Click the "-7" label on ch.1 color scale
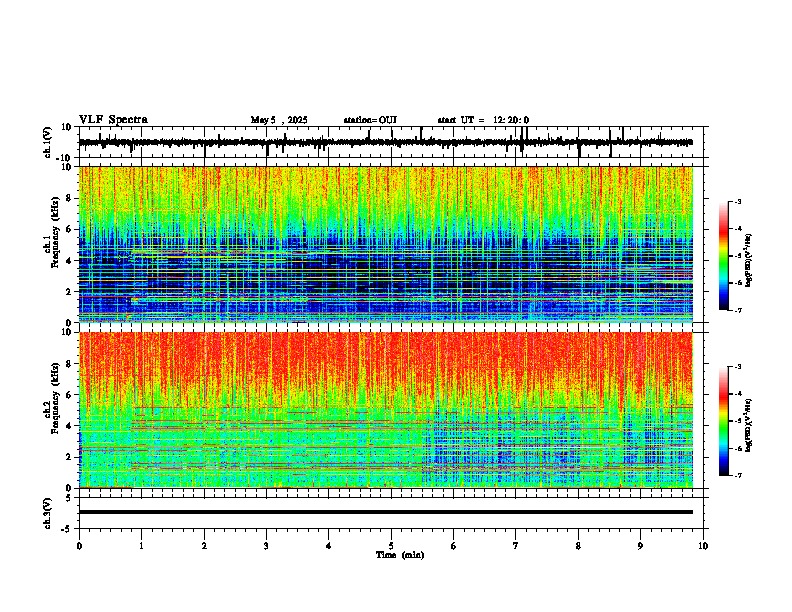 (x=737, y=310)
